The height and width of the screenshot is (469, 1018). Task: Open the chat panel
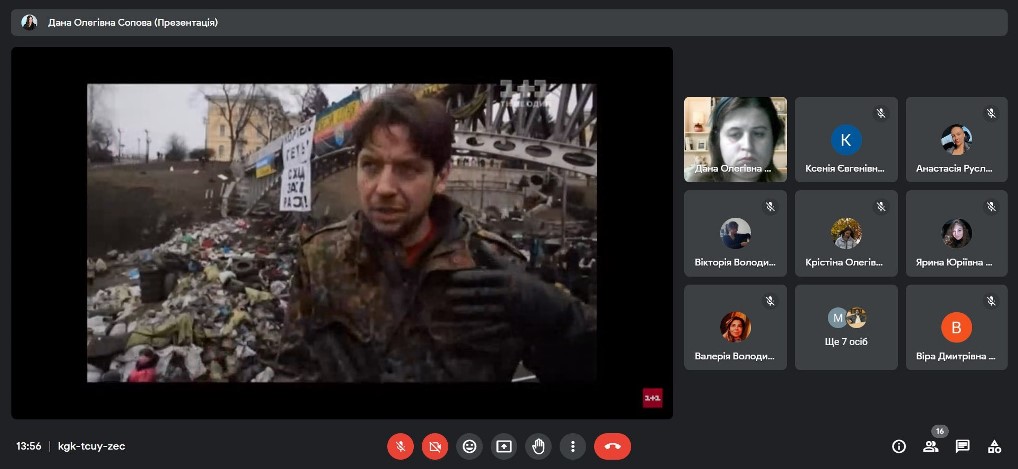(x=962, y=446)
